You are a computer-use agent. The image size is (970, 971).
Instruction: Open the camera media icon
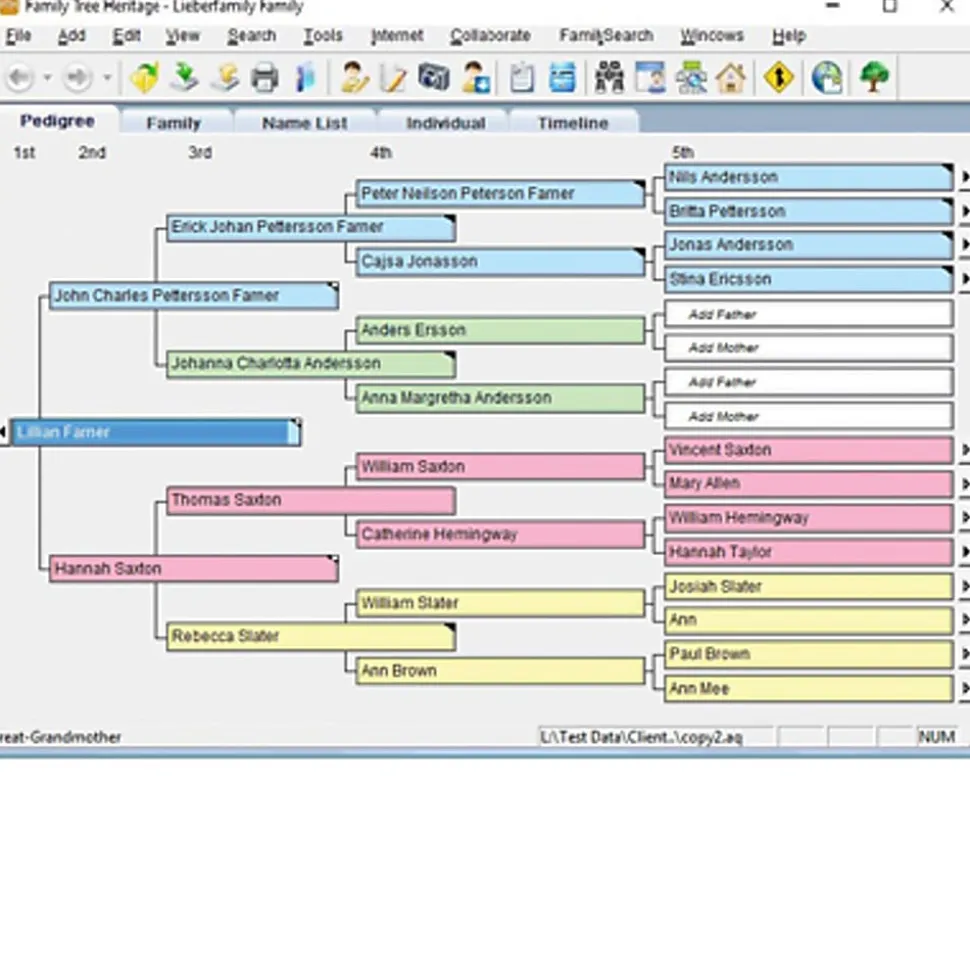tap(434, 78)
